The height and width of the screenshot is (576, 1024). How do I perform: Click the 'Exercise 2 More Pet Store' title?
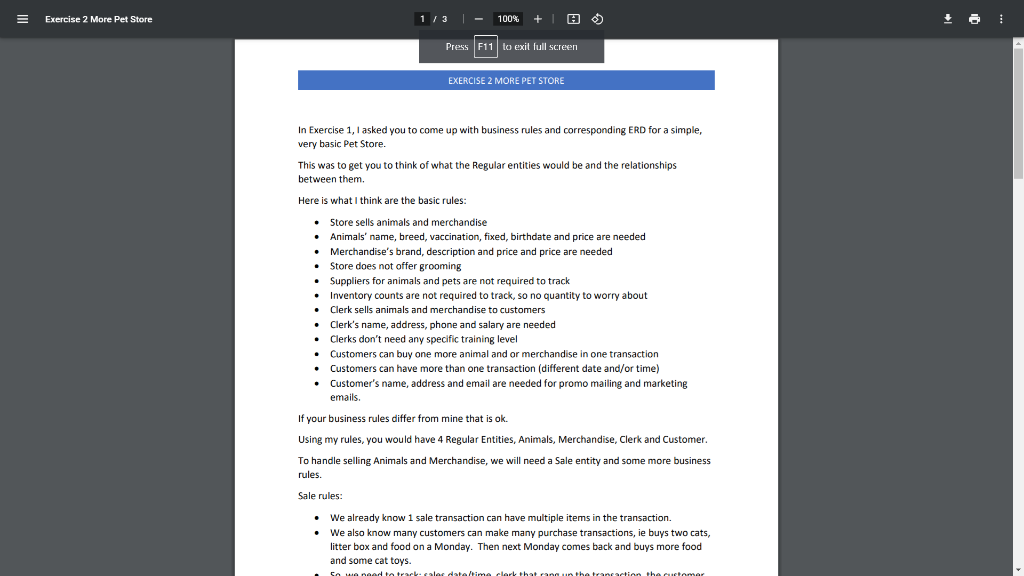click(99, 19)
